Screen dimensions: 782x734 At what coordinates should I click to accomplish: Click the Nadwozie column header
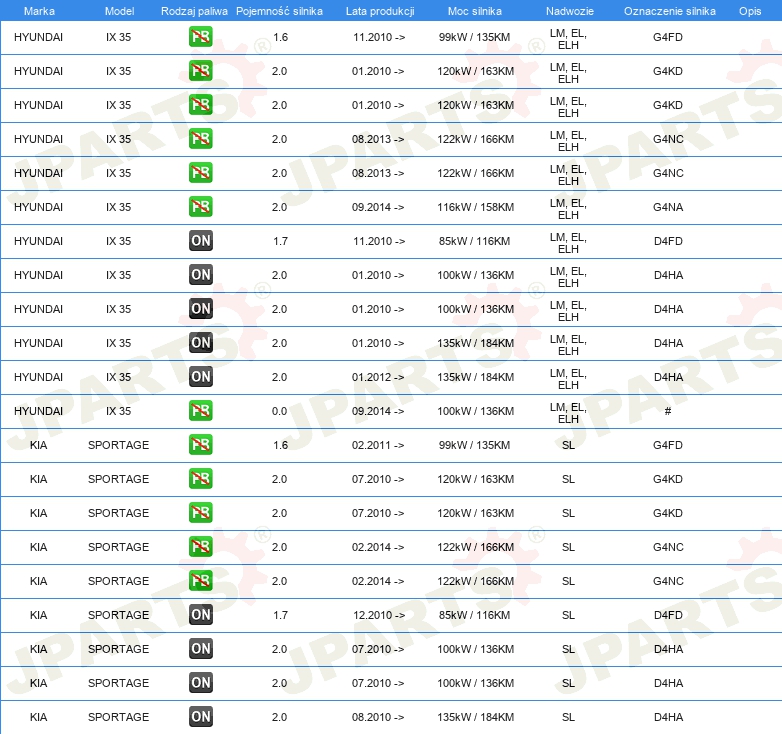568,10
